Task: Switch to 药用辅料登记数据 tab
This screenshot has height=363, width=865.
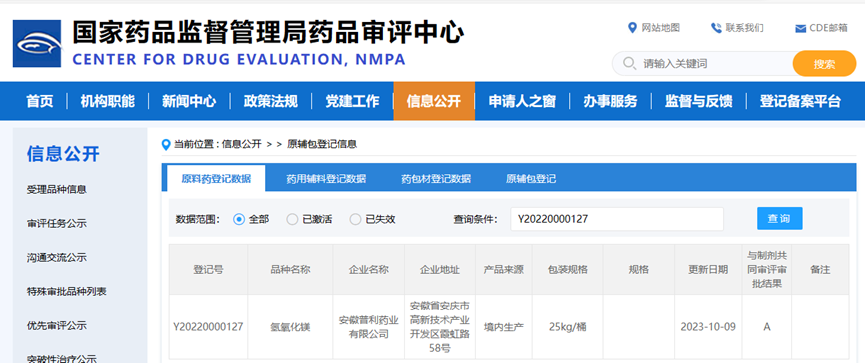Action: point(326,179)
